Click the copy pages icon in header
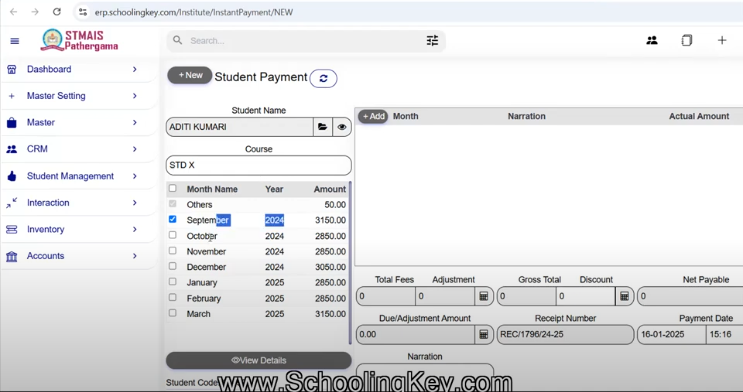 coord(687,40)
